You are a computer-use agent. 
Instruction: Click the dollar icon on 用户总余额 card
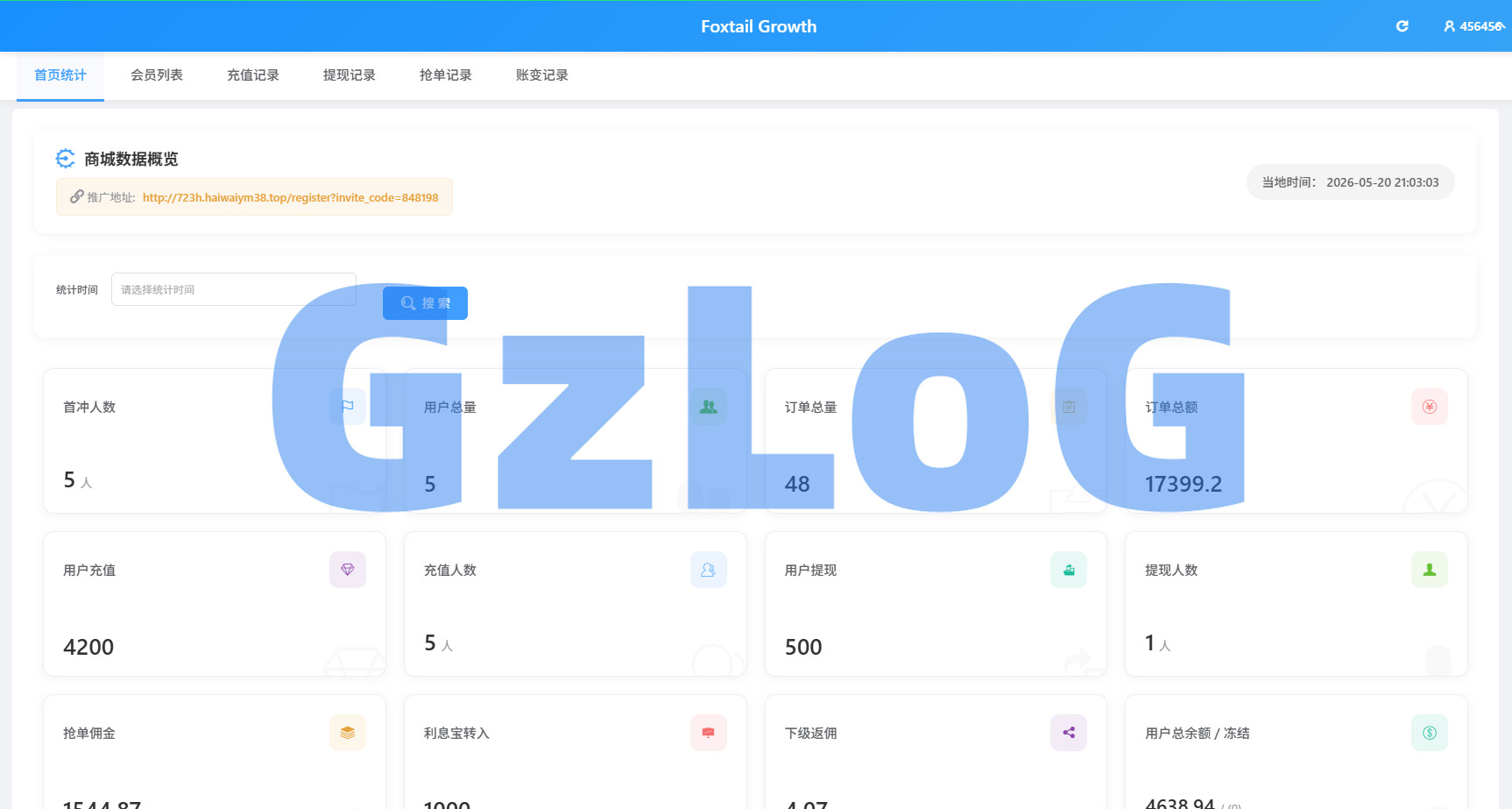[1430, 733]
